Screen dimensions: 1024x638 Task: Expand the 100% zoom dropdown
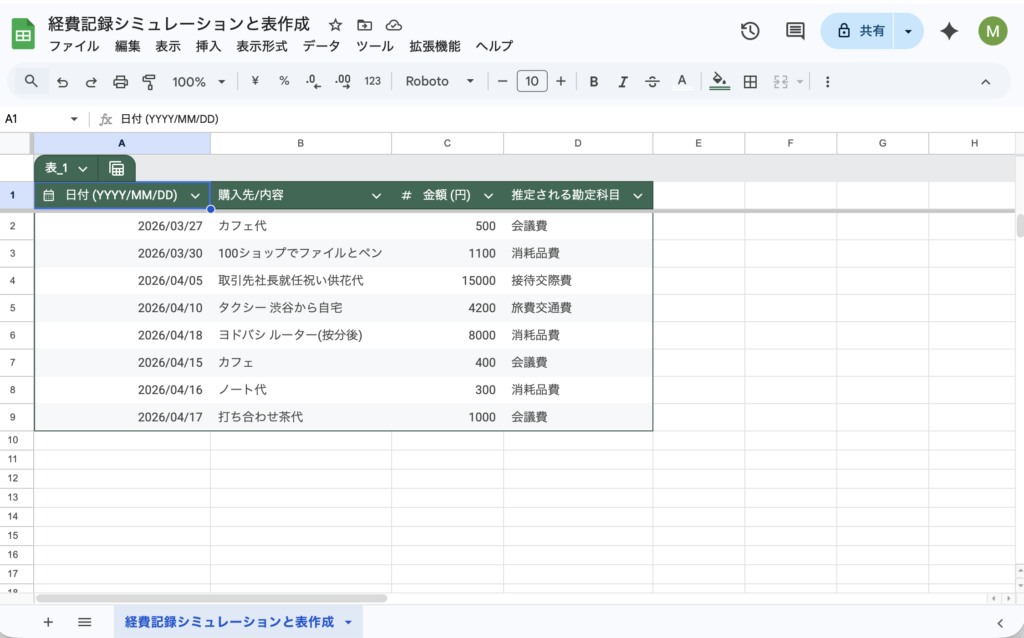[198, 82]
